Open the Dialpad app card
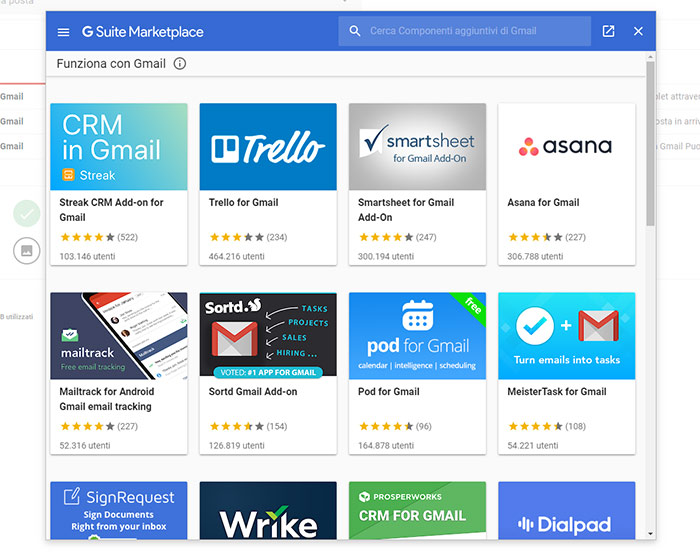The image size is (700, 560). 567,510
